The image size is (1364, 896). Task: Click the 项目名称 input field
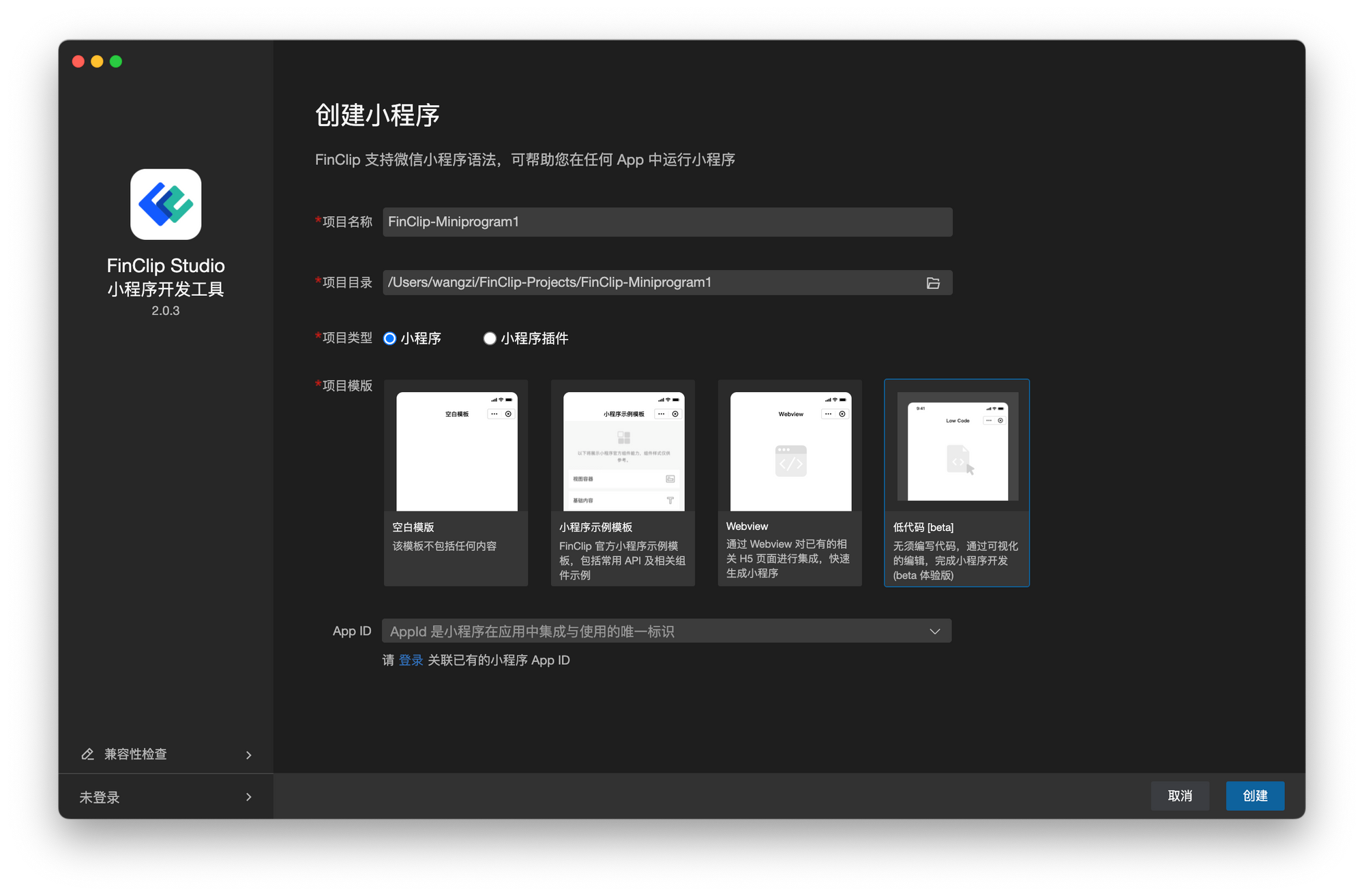[667, 222]
